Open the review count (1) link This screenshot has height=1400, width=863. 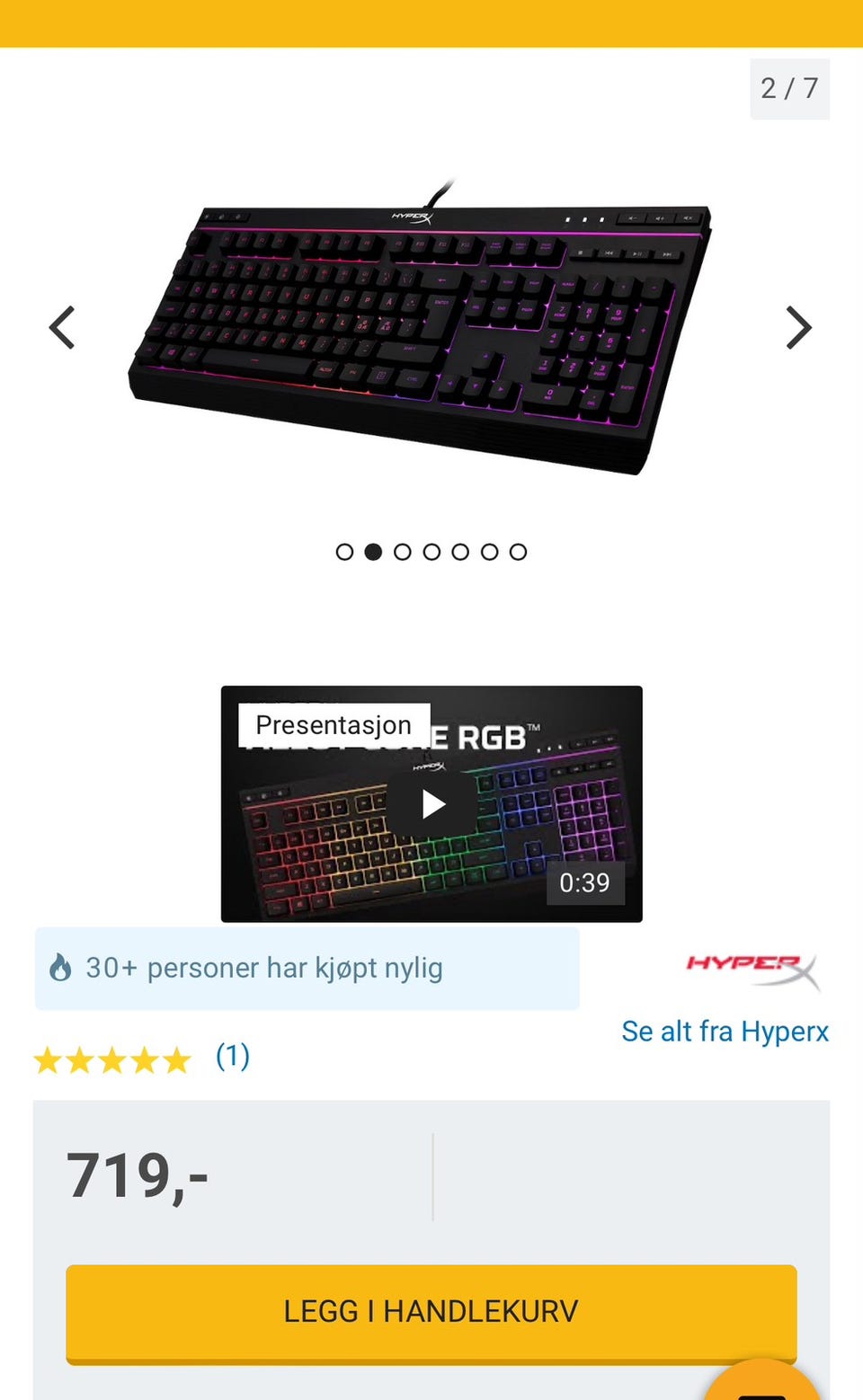[x=233, y=1057]
